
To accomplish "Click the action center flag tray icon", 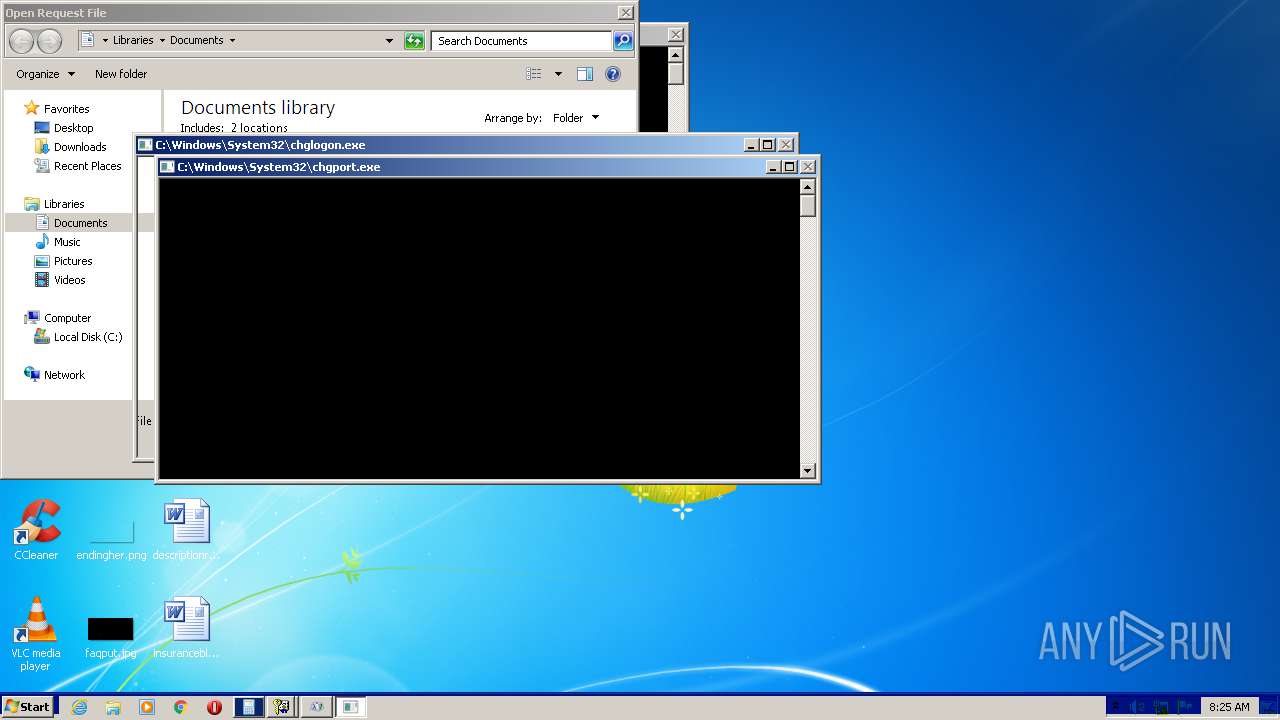I will [x=1184, y=707].
